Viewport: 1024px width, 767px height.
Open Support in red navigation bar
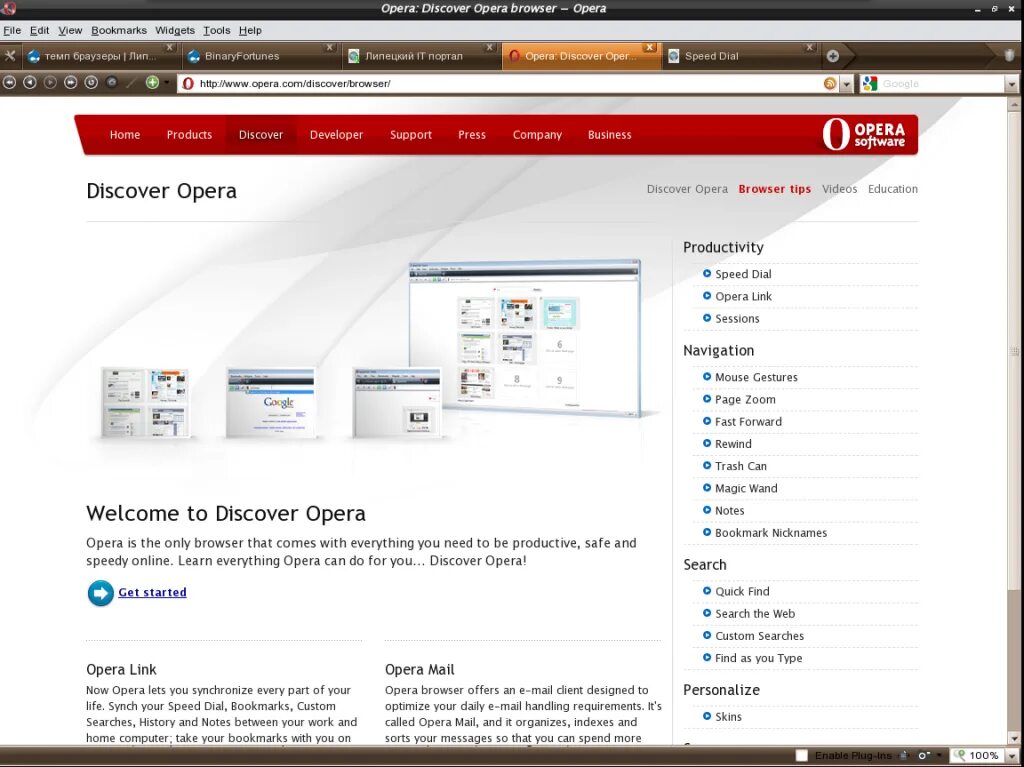point(411,135)
